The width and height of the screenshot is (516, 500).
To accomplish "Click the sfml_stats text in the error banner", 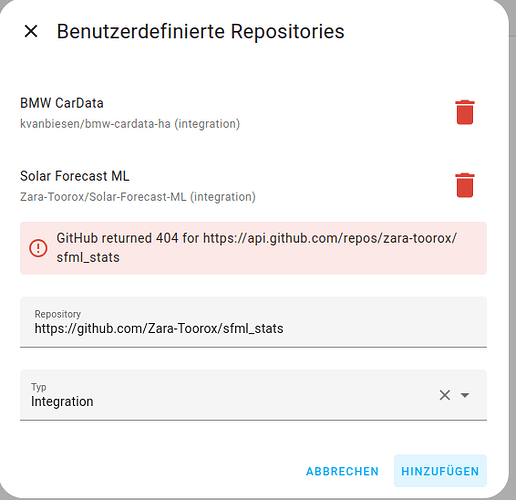I will [88, 258].
